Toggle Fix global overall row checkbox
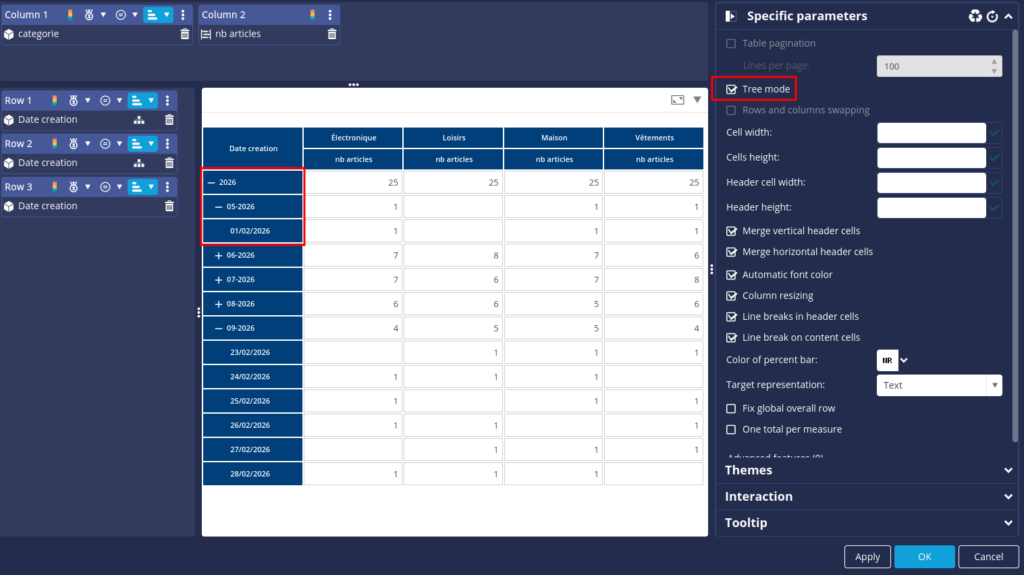Viewport: 1024px width, 575px height. pos(731,408)
